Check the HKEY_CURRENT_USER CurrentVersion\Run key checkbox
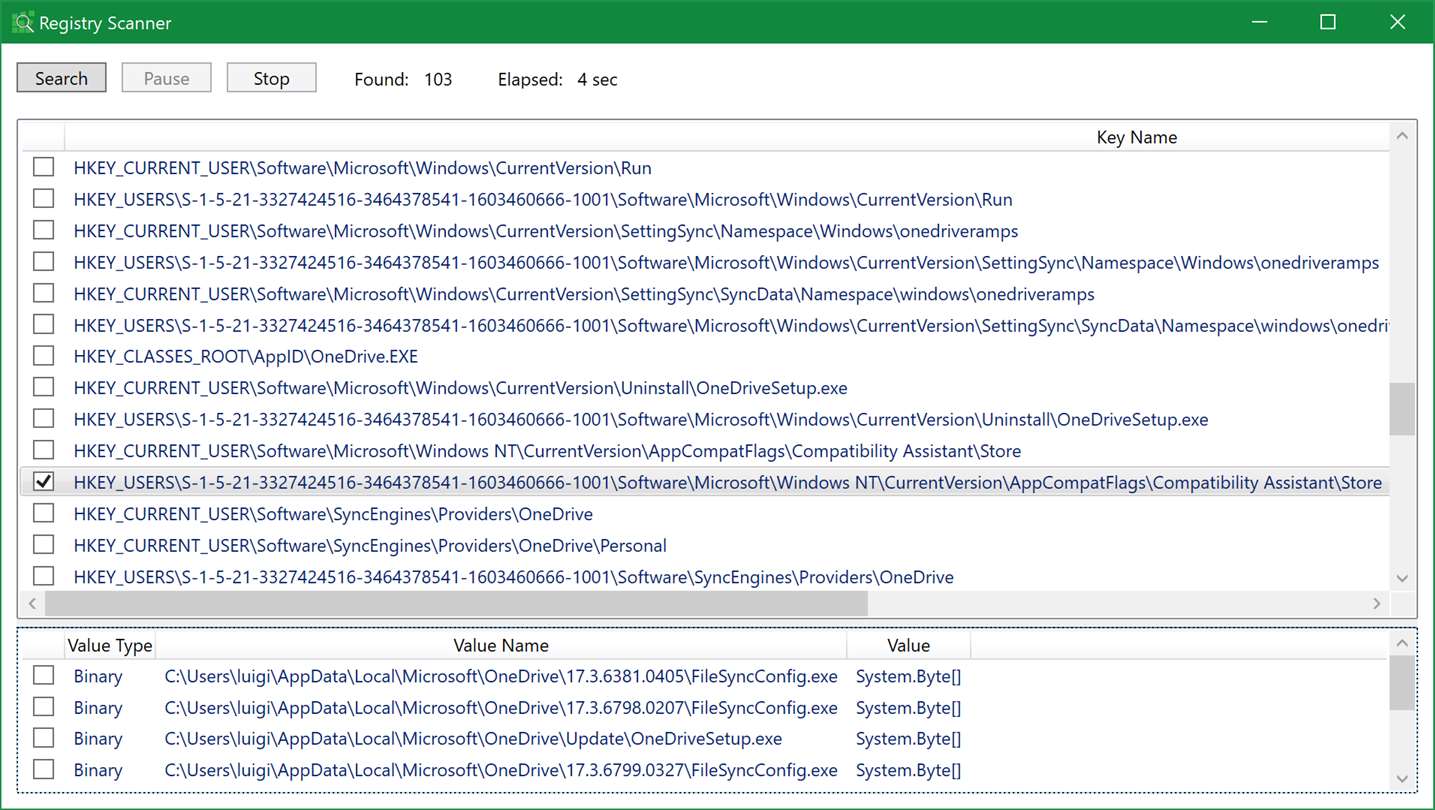Screen dimensions: 1435x810 [43, 167]
